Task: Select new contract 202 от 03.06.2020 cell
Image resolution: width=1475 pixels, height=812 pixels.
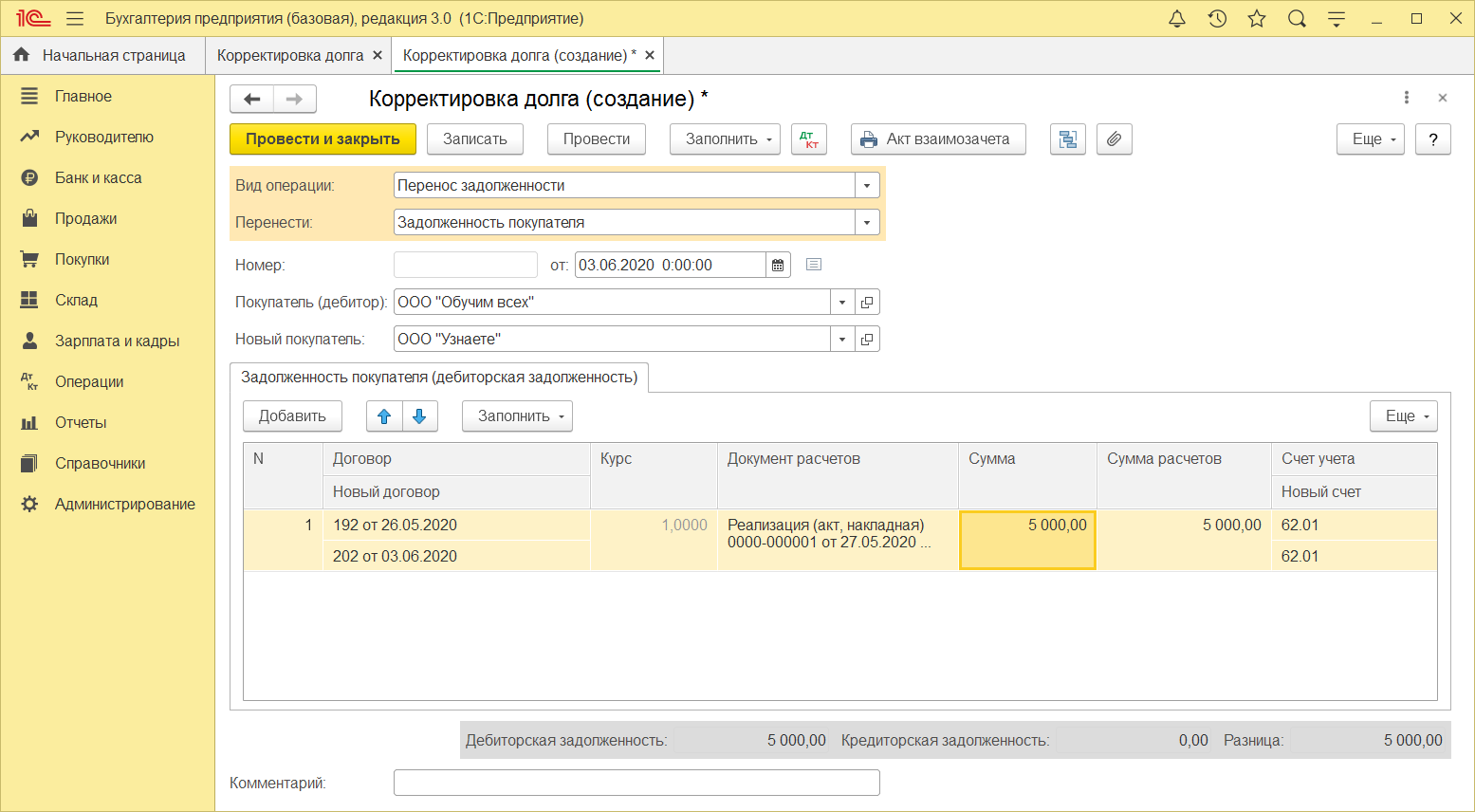Action: pyautogui.click(x=456, y=557)
